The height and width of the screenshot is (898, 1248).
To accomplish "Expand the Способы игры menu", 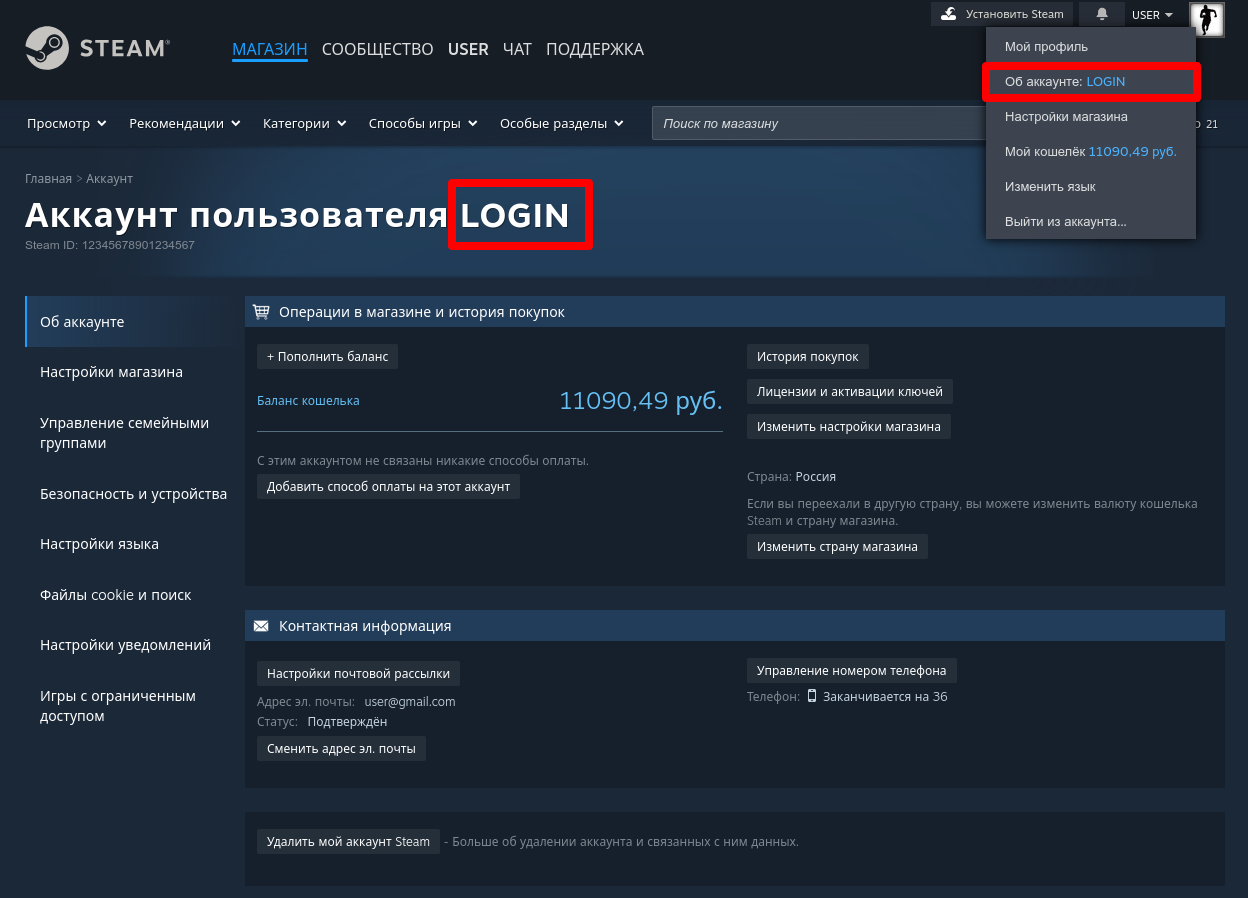I will [423, 124].
